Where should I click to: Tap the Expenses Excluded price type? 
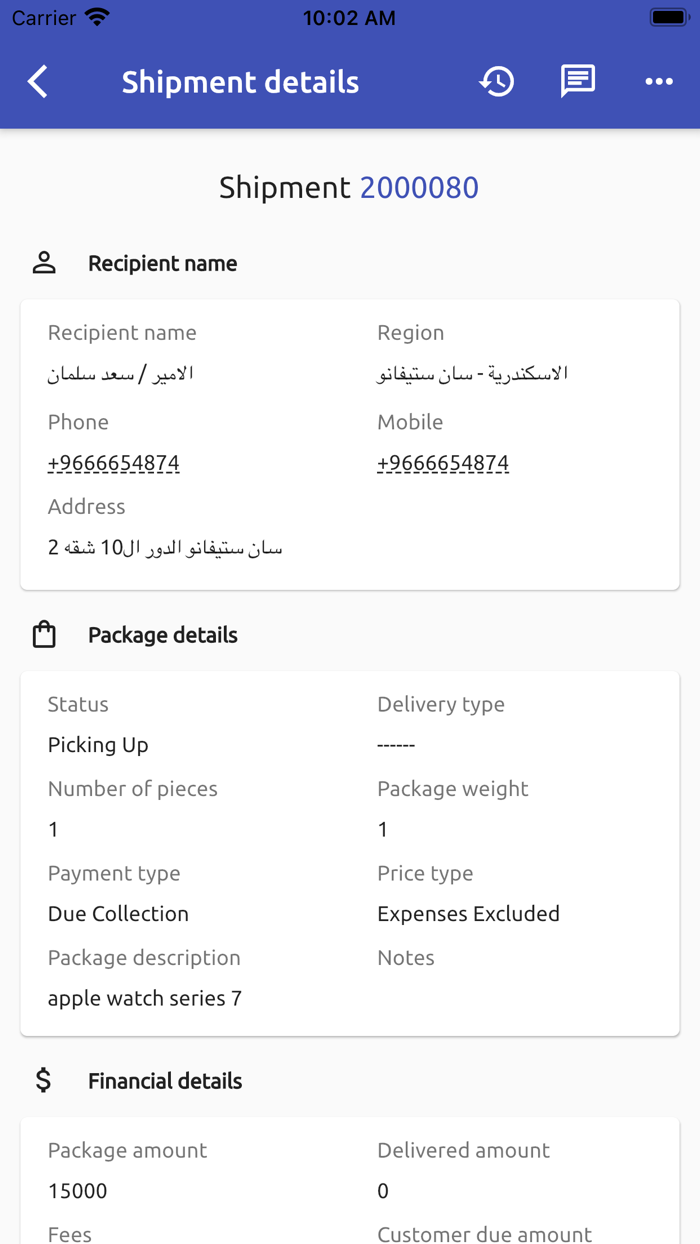[x=468, y=914]
